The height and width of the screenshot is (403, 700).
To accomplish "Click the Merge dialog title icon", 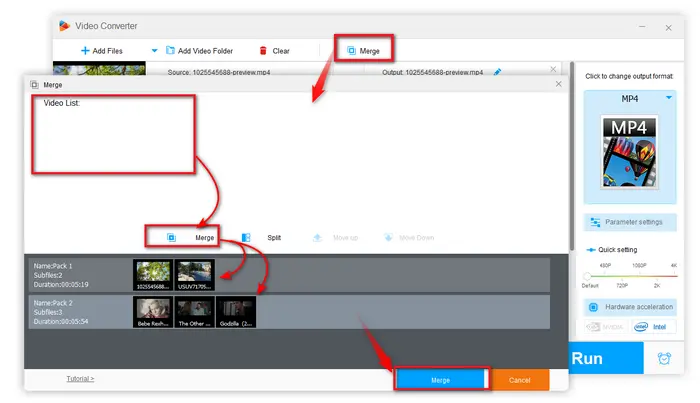I will (34, 85).
